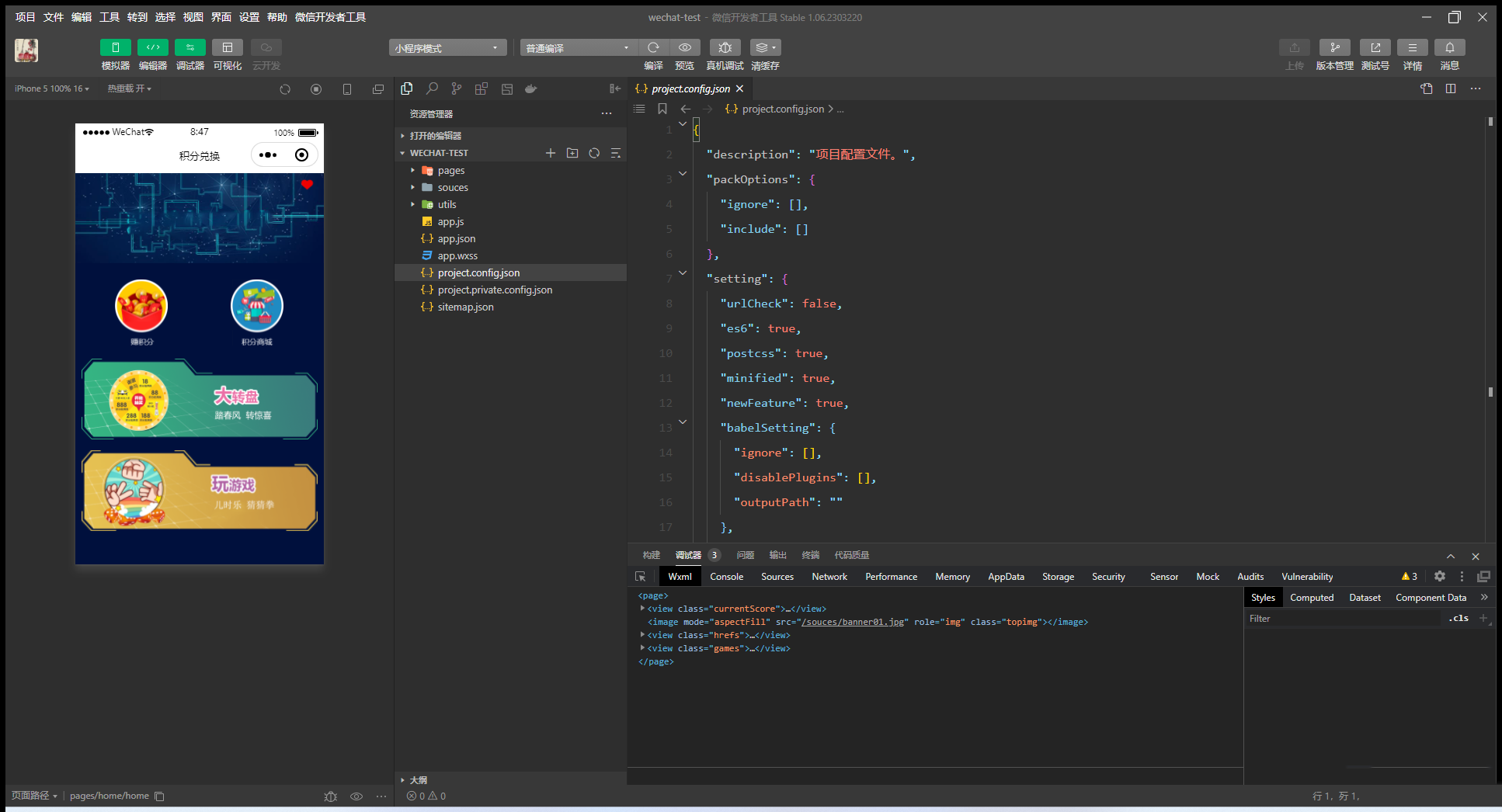The image size is (1502, 812).
Task: Open the search icon in sidebar
Action: point(432,88)
